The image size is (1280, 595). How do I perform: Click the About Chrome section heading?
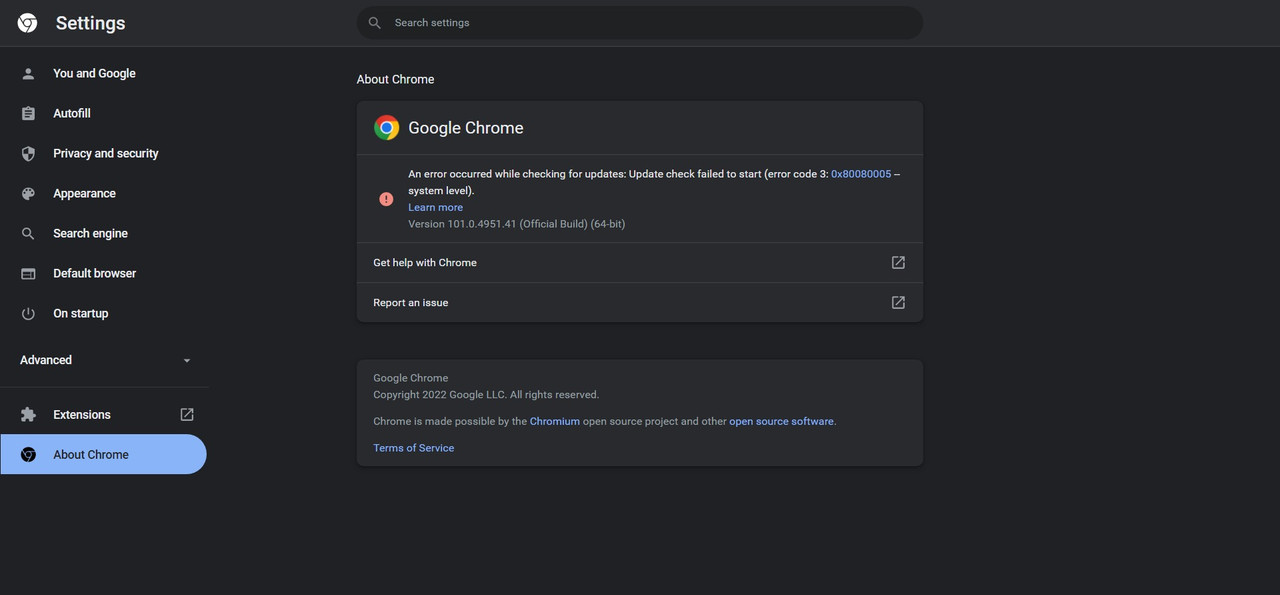396,79
